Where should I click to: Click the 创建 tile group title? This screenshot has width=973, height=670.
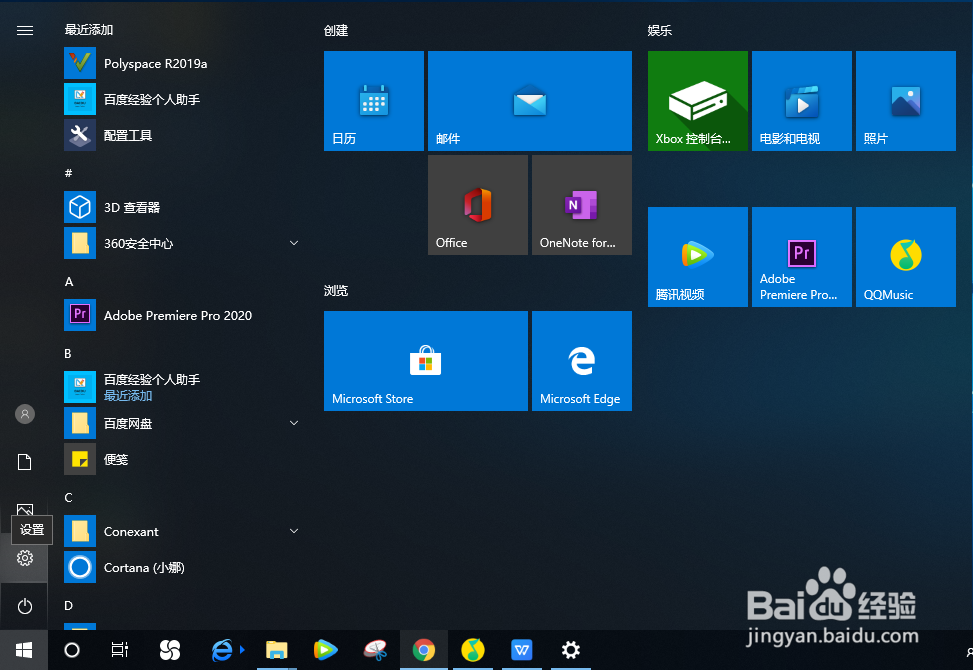tap(336, 30)
